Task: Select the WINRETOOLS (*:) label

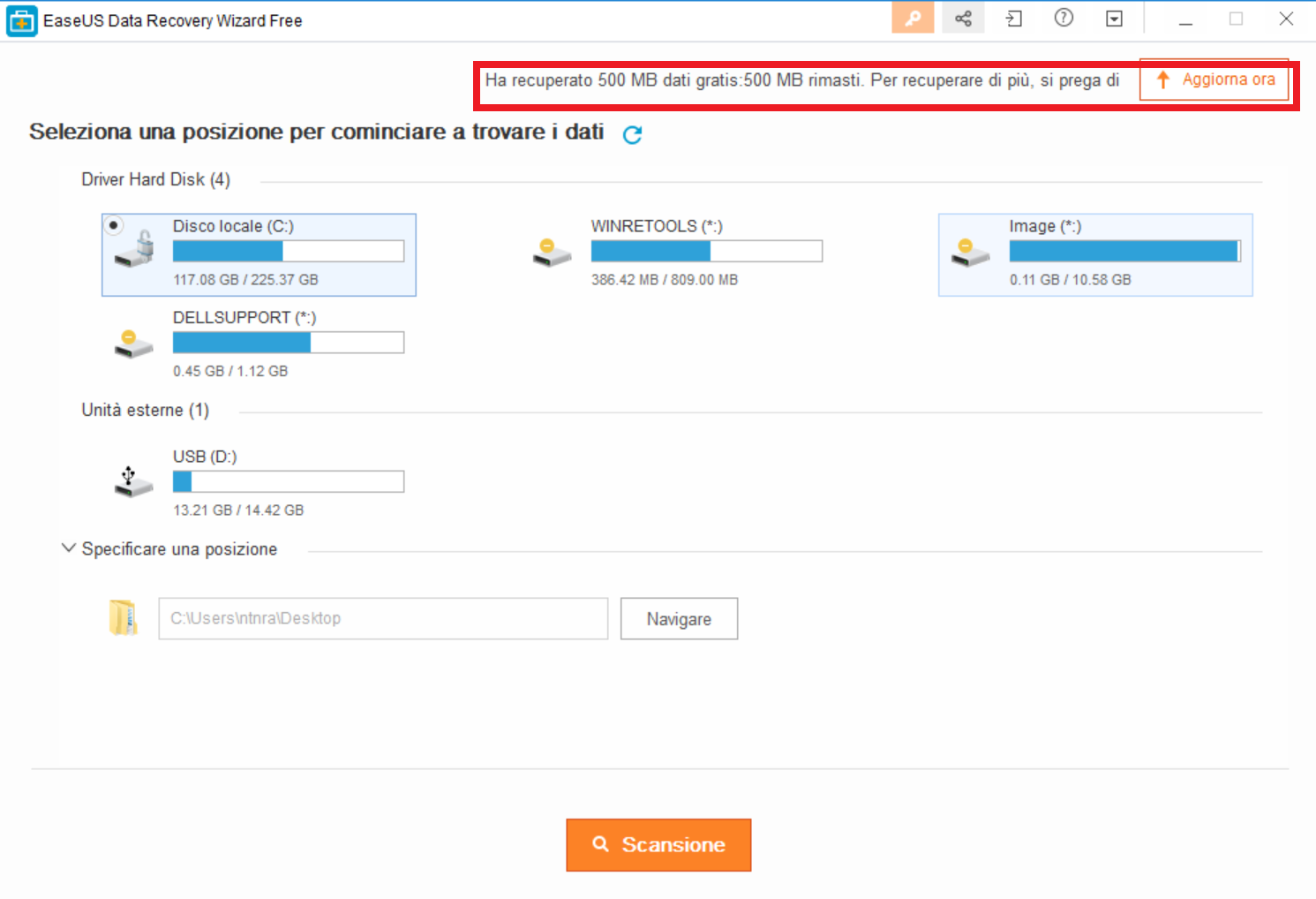Action: coord(657,226)
